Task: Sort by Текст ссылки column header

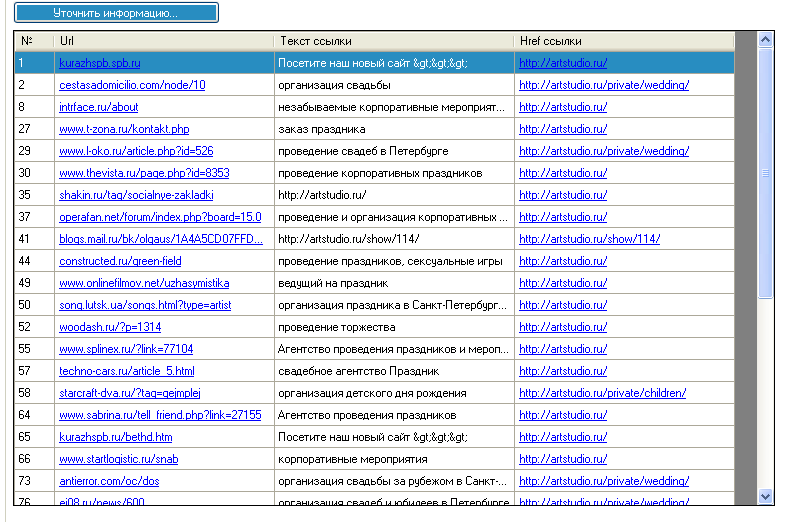Action: [394, 41]
